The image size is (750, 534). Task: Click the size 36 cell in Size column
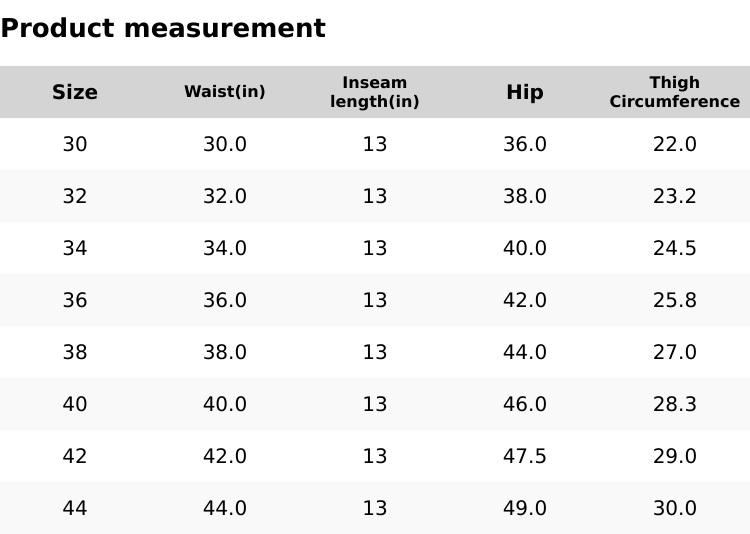(x=75, y=300)
